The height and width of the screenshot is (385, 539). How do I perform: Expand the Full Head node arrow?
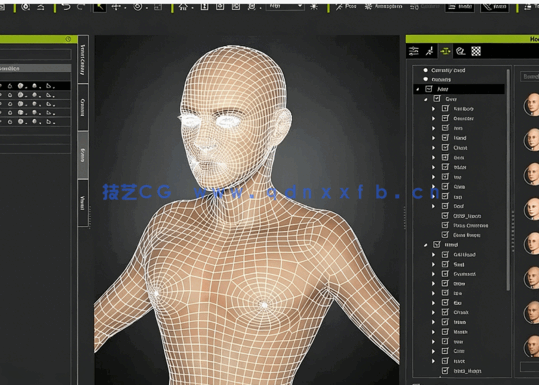pyautogui.click(x=433, y=255)
